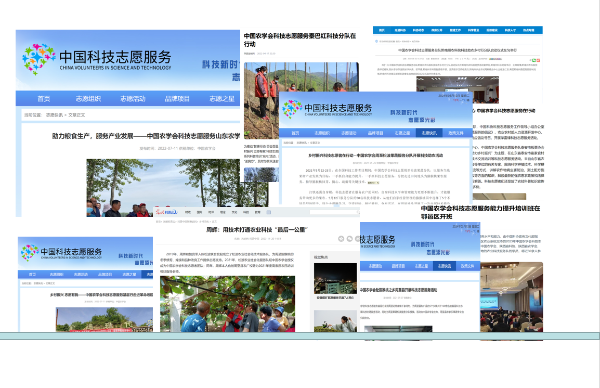Click the small heart logo in bottom-left banner
Image resolution: width=600 pixels, height=388 pixels.
pos(29,253)
